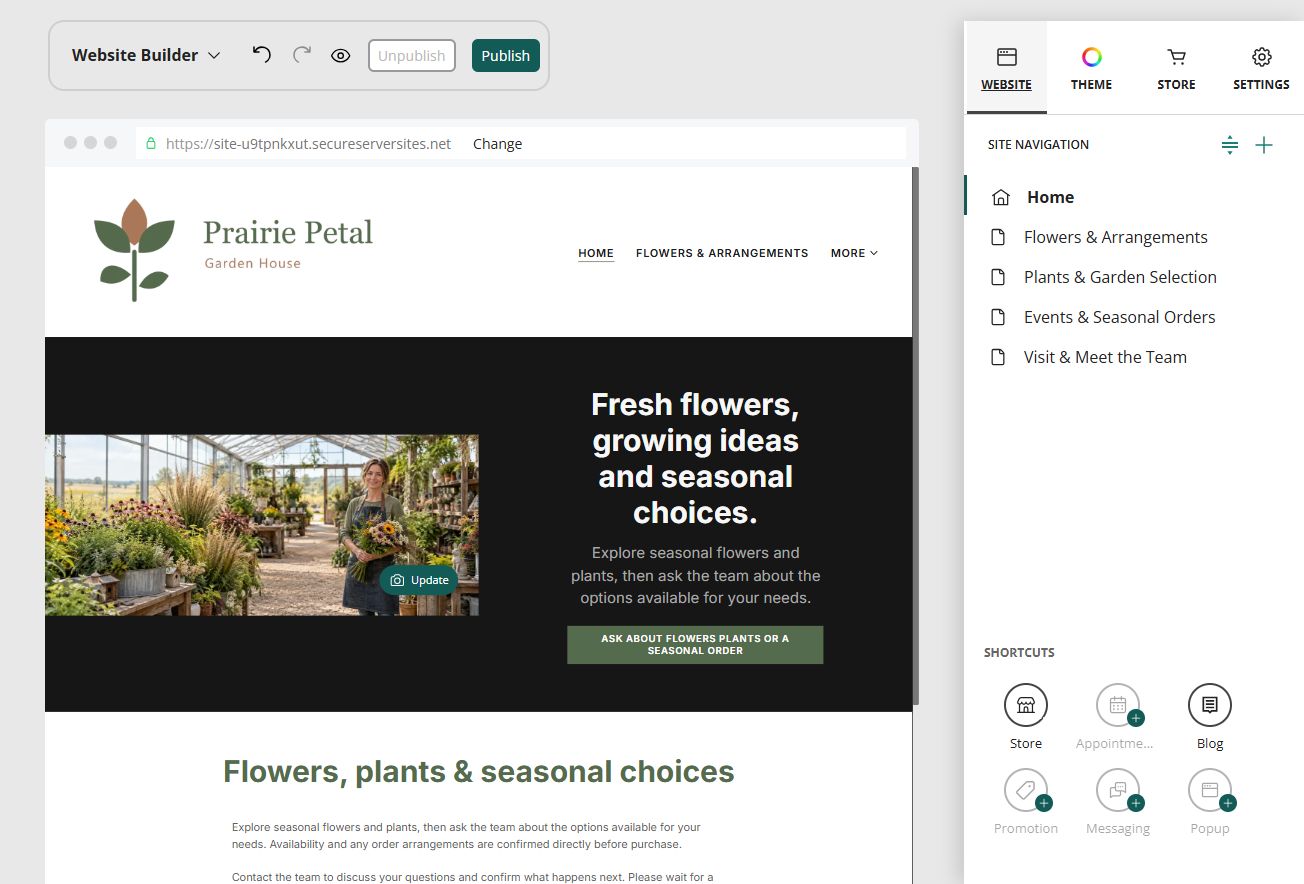Publish the website
The height and width of the screenshot is (884, 1304).
coord(506,56)
